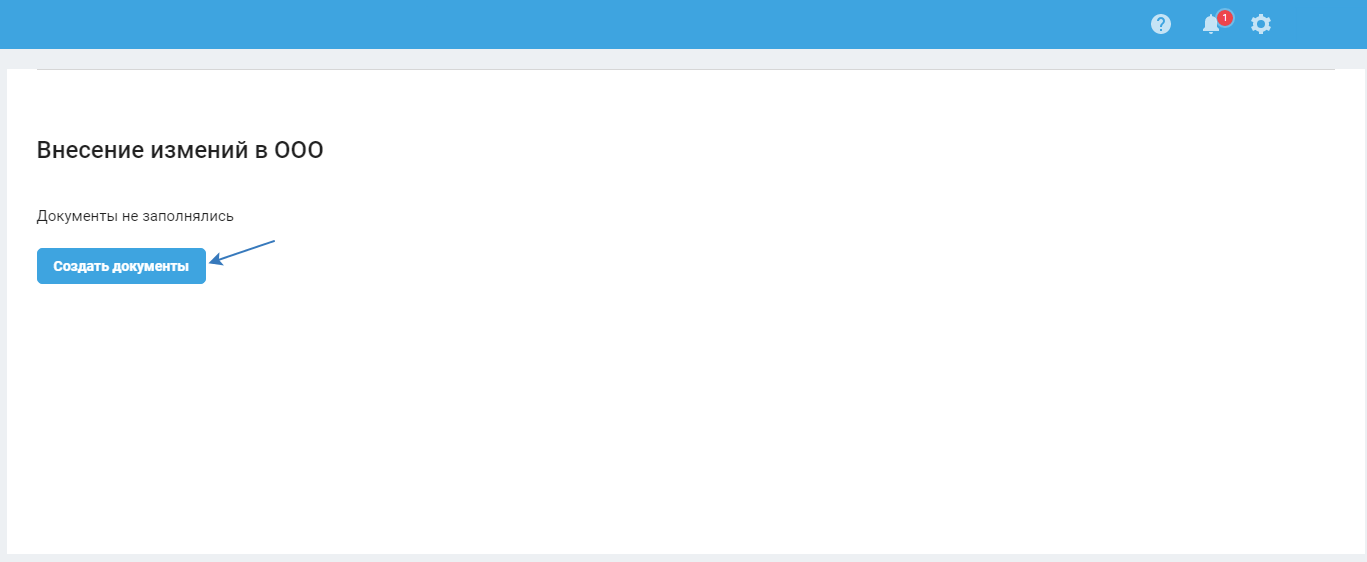This screenshot has width=1367, height=562.
Task: Click the blue arrow pointing at the button
Action: click(242, 252)
